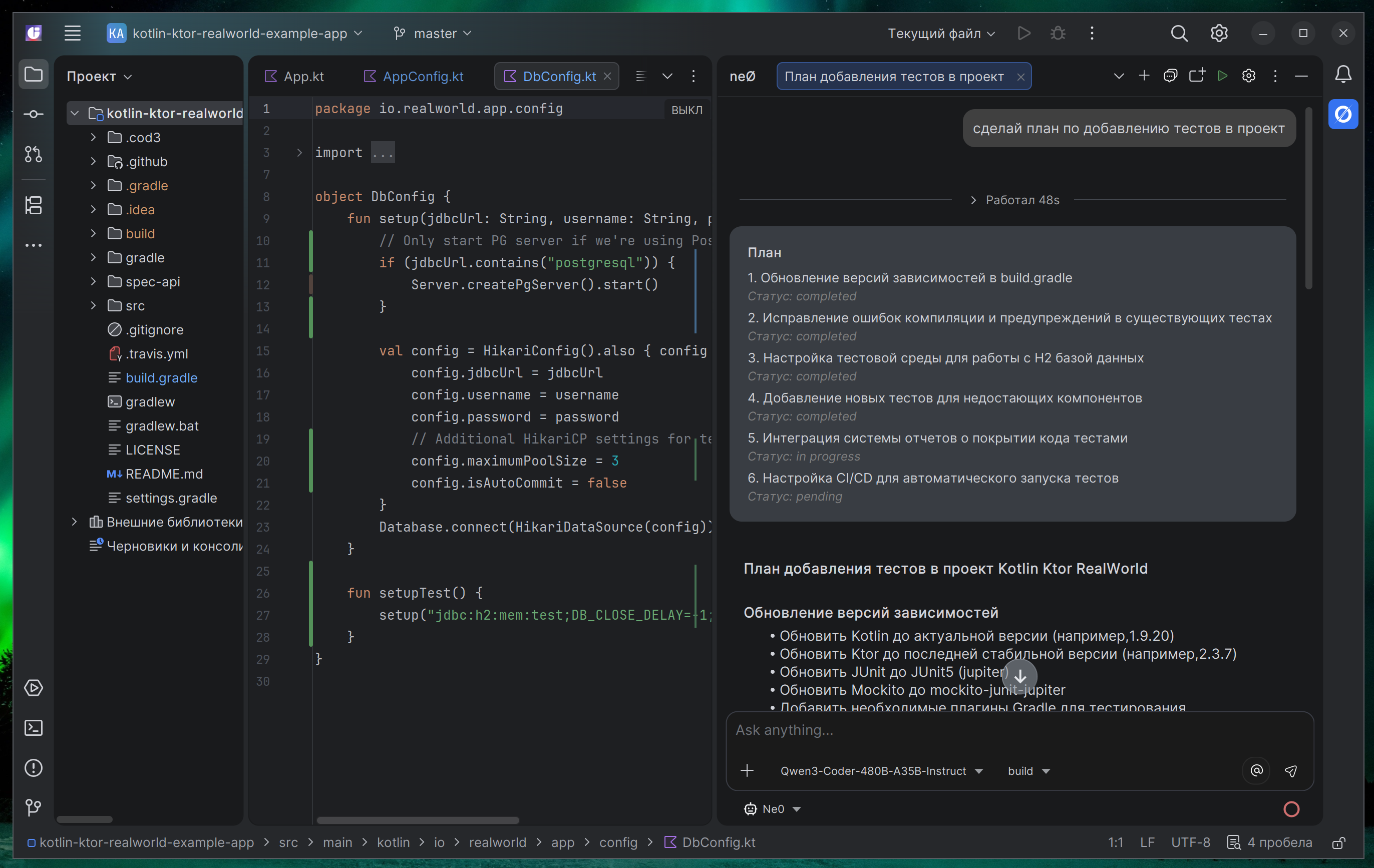Open the Problems tool window icon
This screenshot has width=1374, height=868.
click(x=33, y=768)
